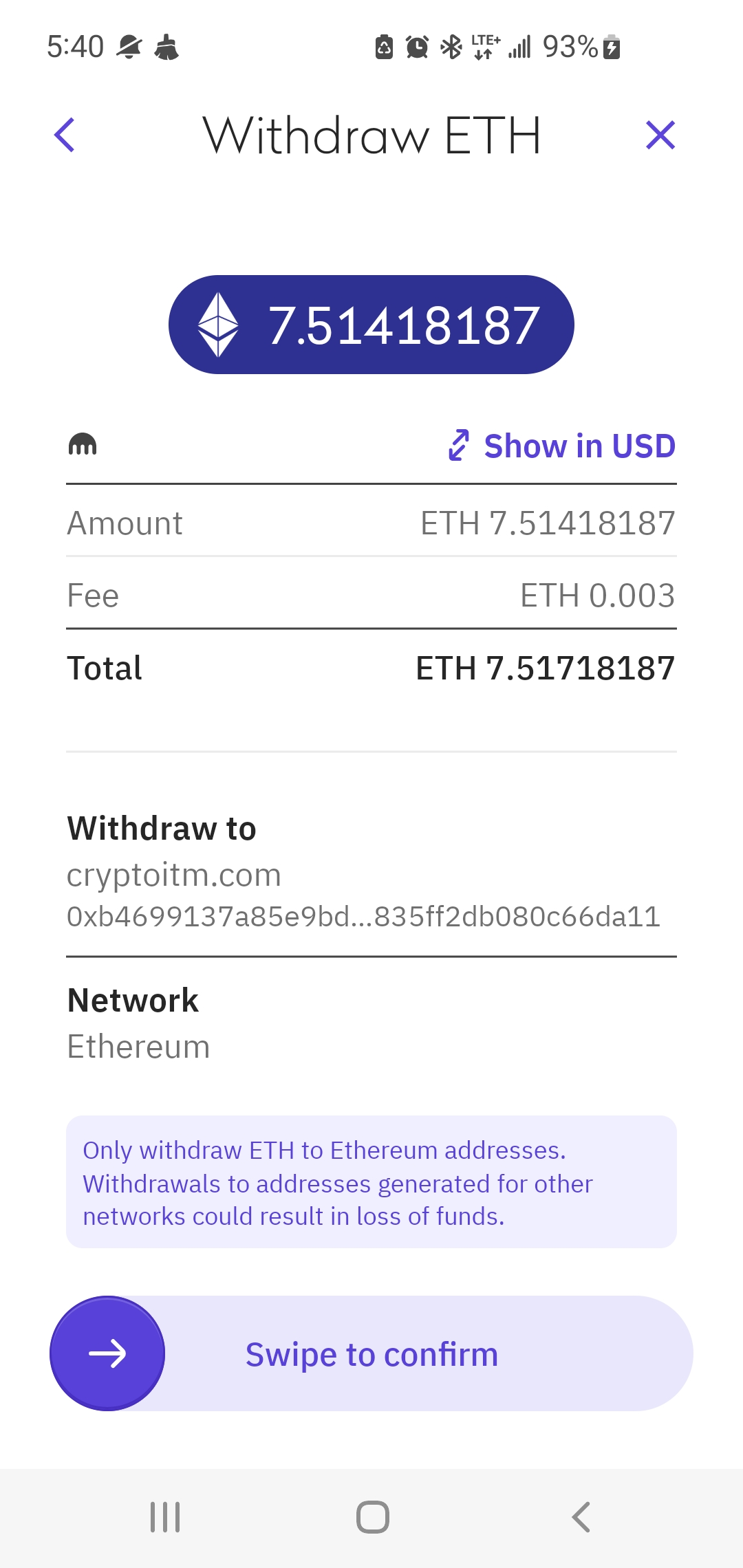
Task: Tap the back chevron in header
Action: [65, 135]
